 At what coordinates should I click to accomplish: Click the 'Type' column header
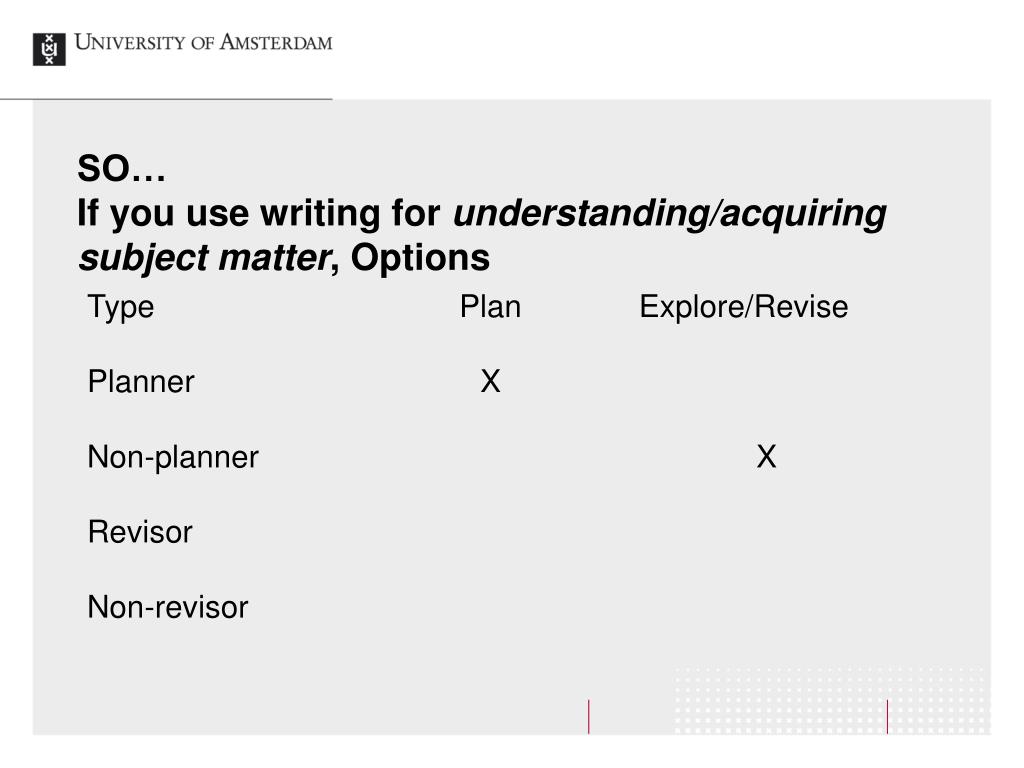(x=121, y=307)
